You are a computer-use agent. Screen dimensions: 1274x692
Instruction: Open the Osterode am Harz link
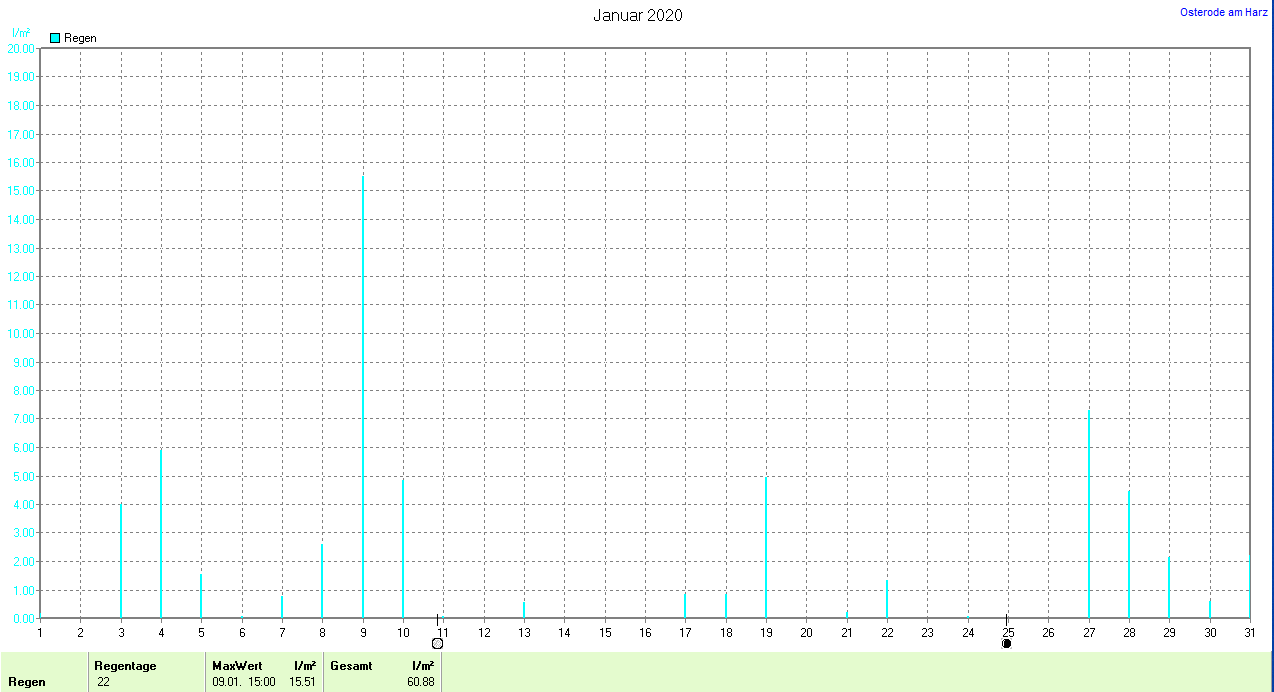[1224, 12]
